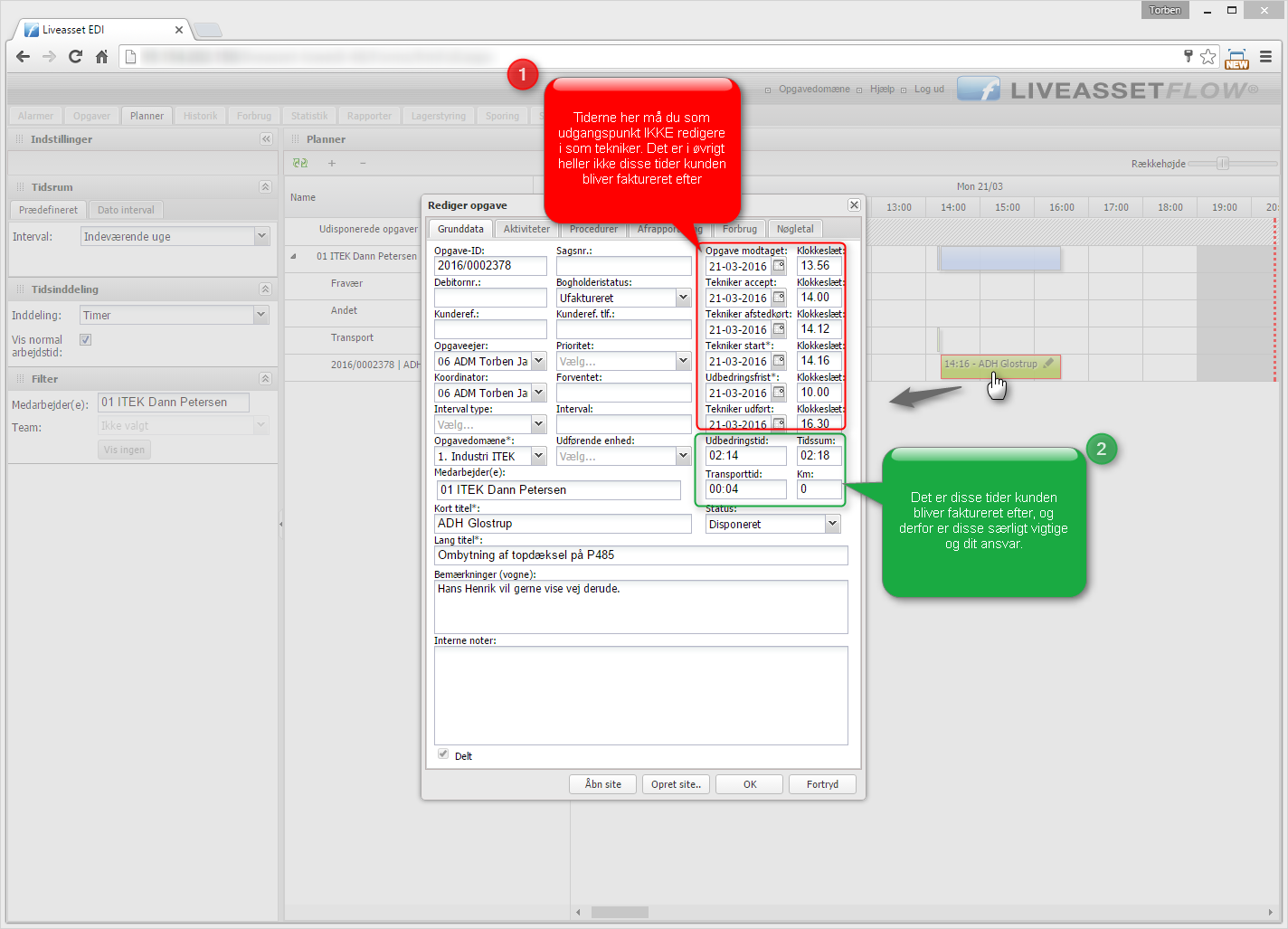Toggle the Vis normal arbejdstid checkbox

coord(86,340)
